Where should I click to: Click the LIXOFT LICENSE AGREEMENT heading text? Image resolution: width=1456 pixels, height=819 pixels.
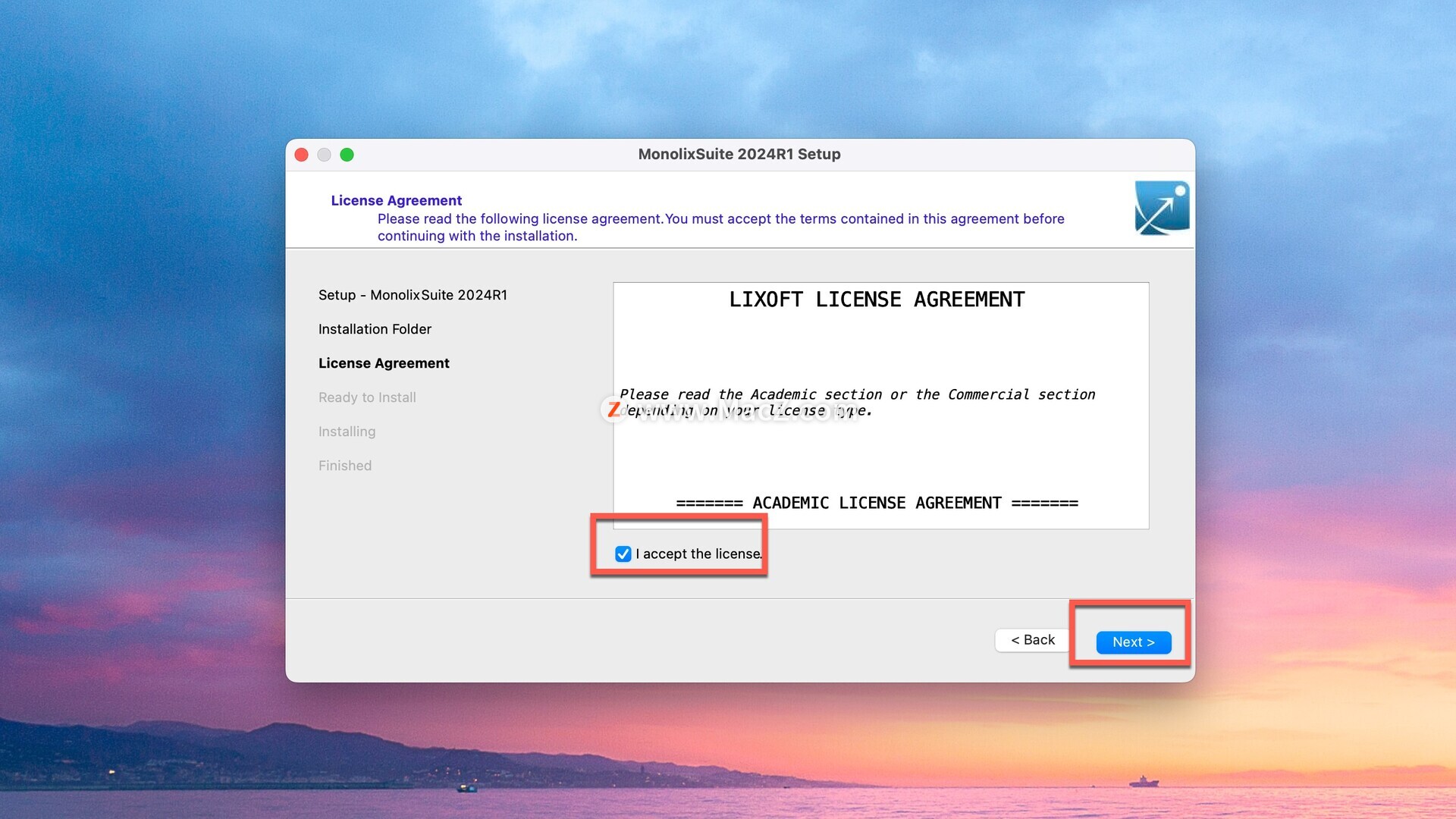[x=877, y=300]
